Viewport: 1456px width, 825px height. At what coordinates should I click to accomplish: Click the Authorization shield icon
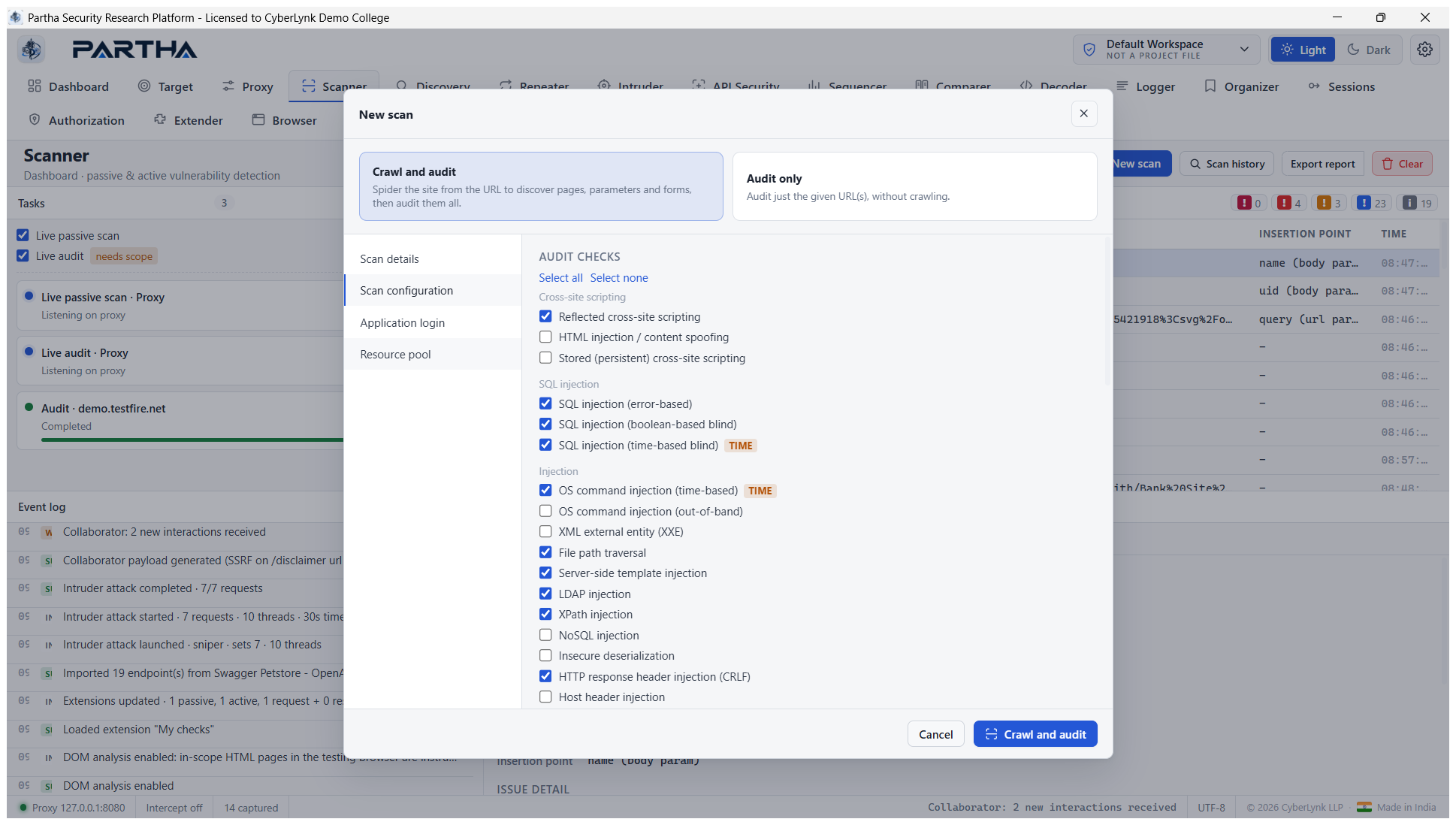click(35, 119)
